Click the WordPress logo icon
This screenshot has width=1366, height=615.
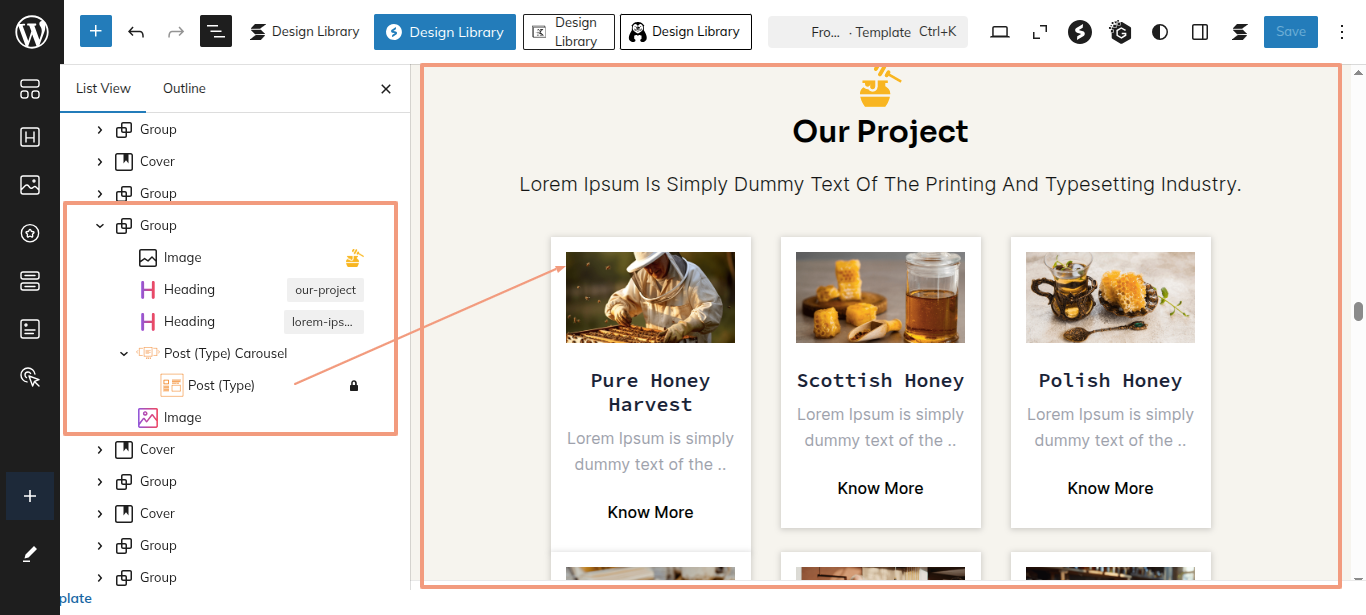click(31, 32)
